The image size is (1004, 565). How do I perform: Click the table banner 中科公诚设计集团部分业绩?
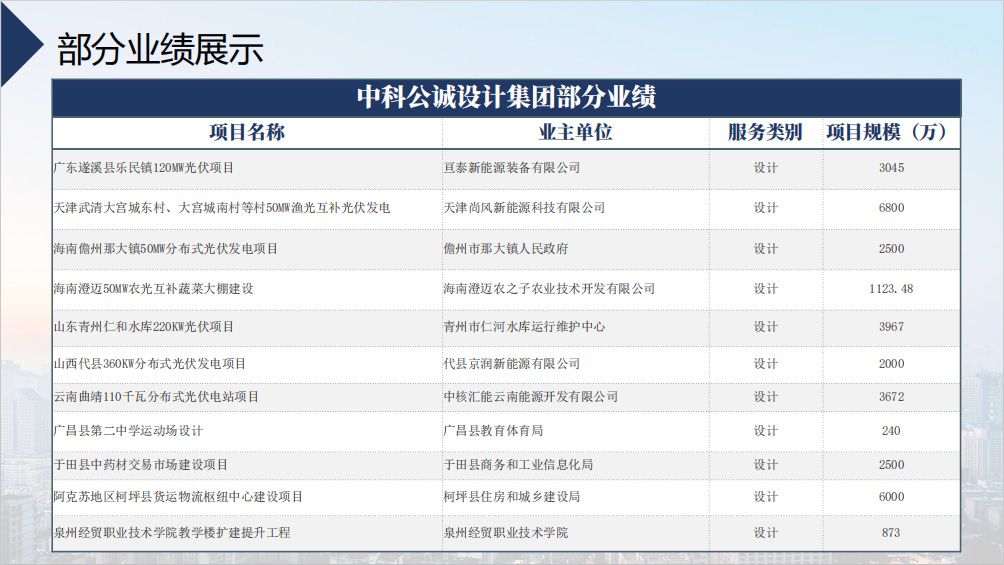(506, 98)
